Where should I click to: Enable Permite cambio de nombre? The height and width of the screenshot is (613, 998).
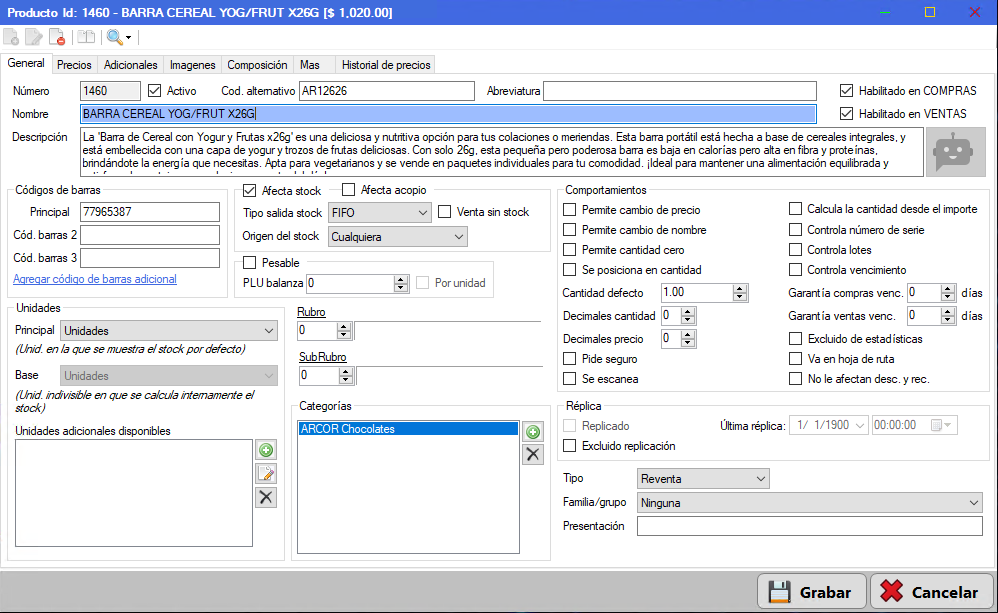[570, 229]
